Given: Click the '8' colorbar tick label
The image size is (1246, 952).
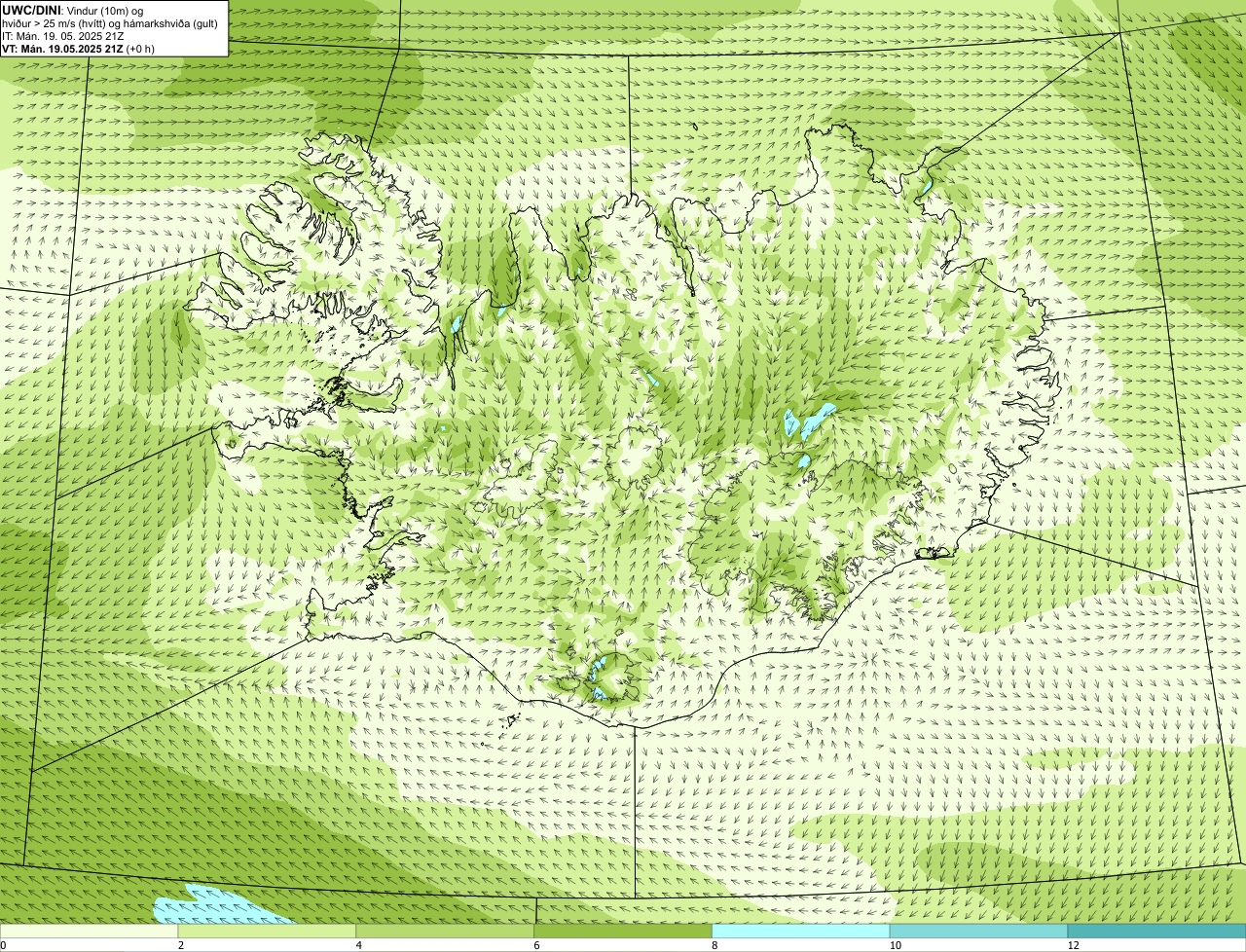Looking at the screenshot, I should click(x=715, y=945).
